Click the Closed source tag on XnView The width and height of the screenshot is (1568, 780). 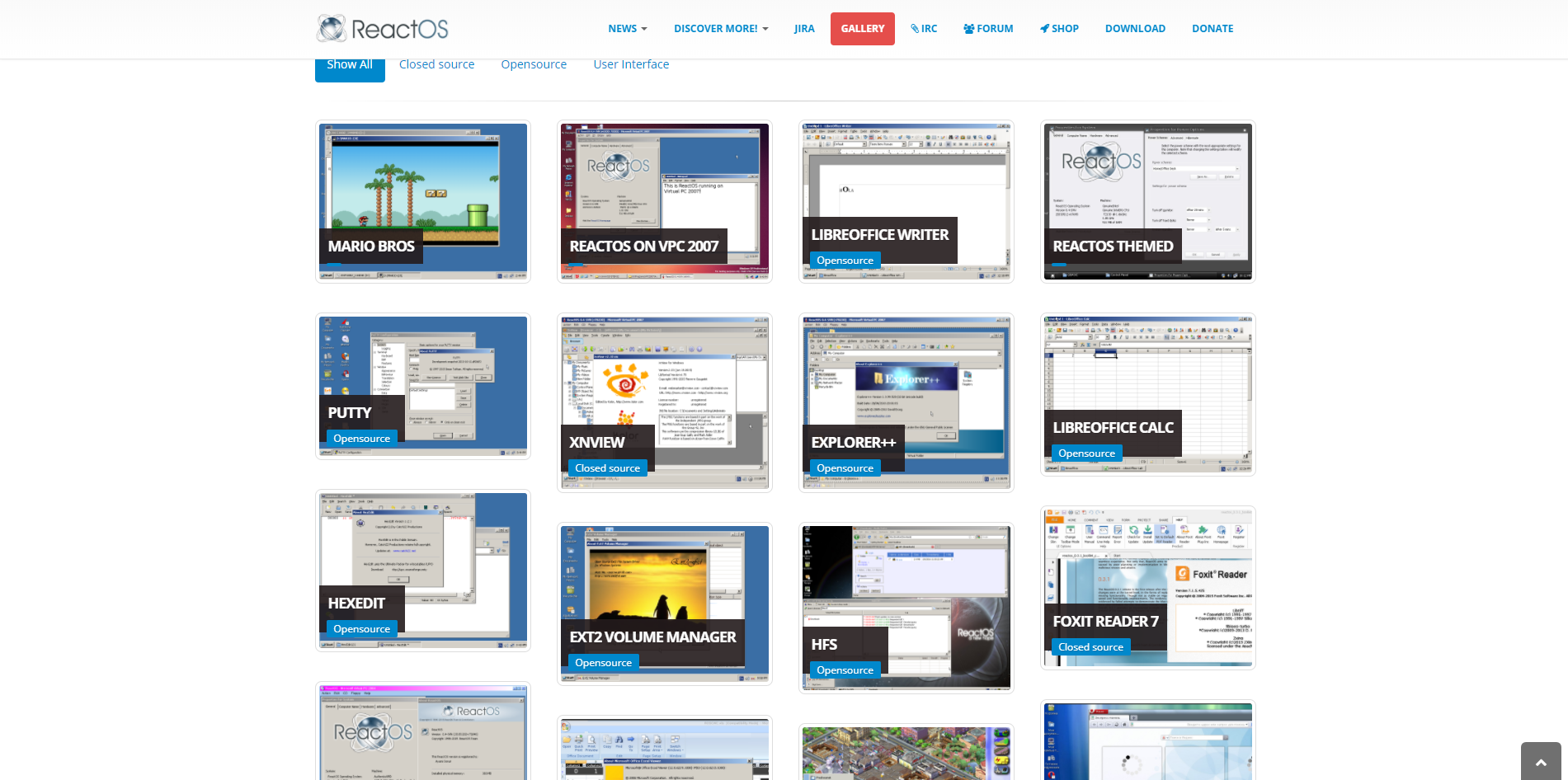[608, 468]
